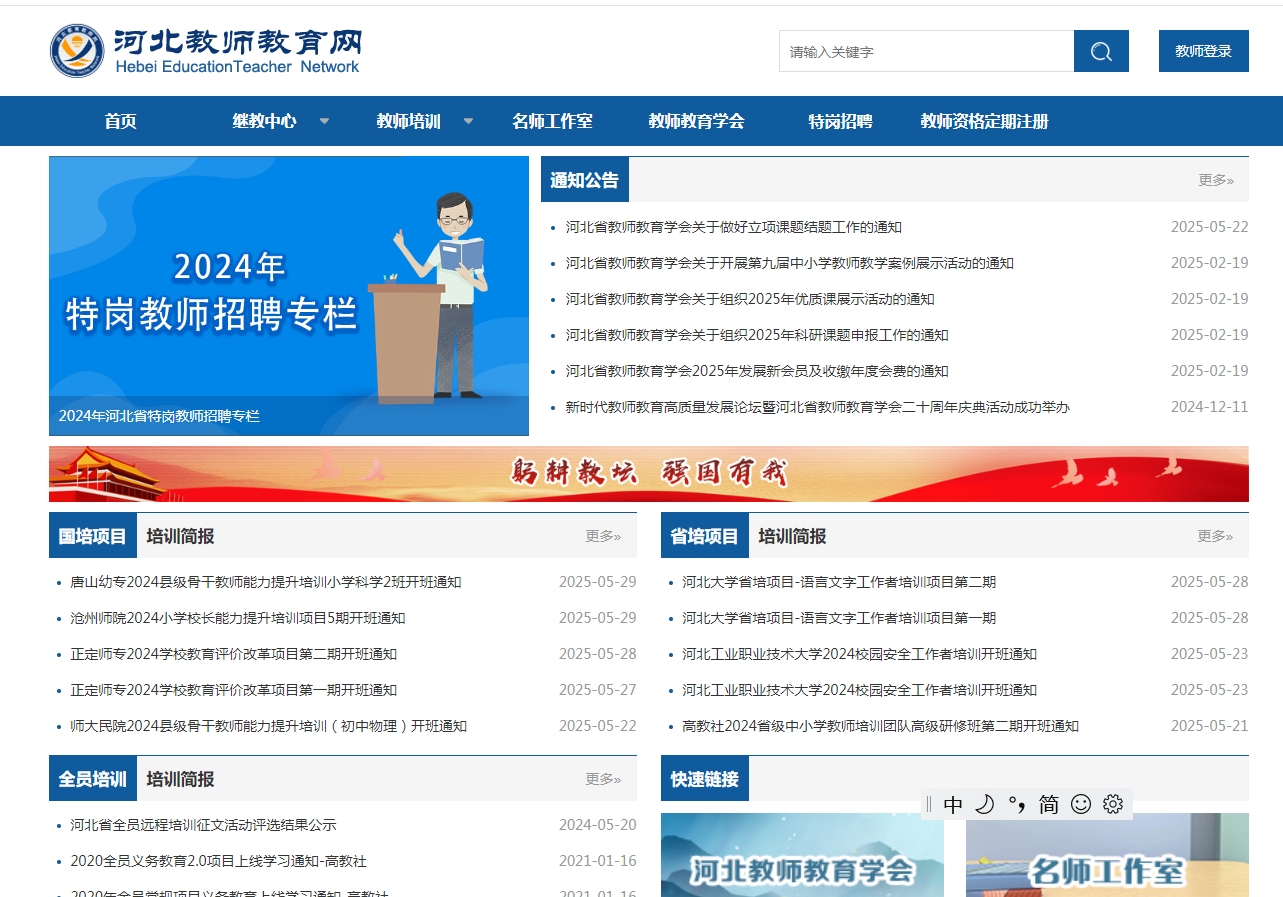This screenshot has height=897, width=1283.
Task: Click the 教师登录 login button
Action: [x=1203, y=50]
